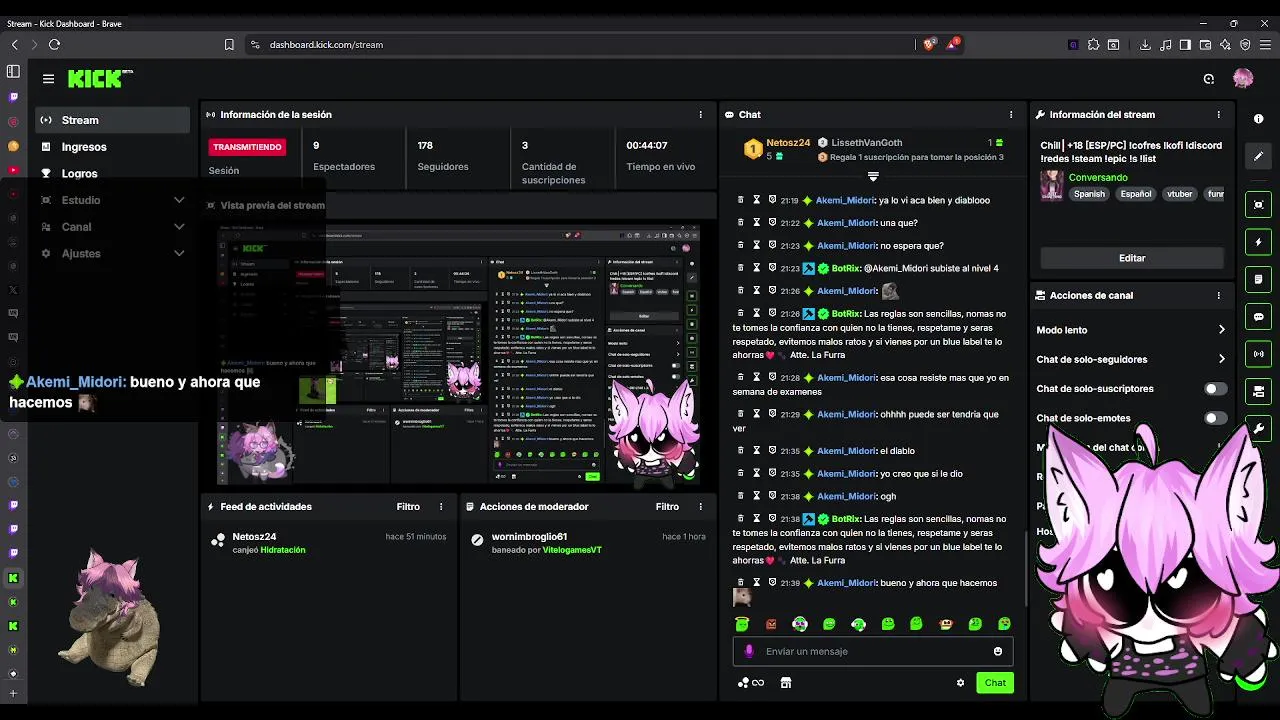Open the Brave main menu
1280x720 pixels.
[x=1265, y=44]
